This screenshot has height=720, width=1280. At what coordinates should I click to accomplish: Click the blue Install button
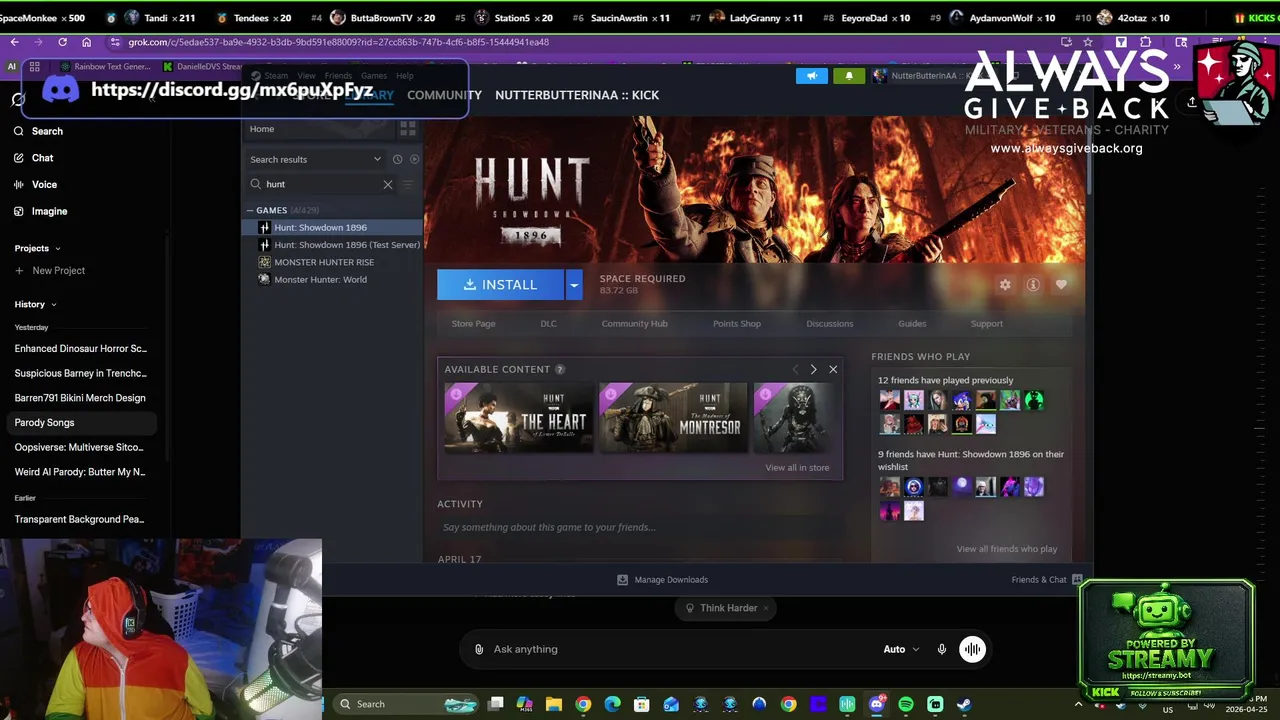(x=500, y=285)
